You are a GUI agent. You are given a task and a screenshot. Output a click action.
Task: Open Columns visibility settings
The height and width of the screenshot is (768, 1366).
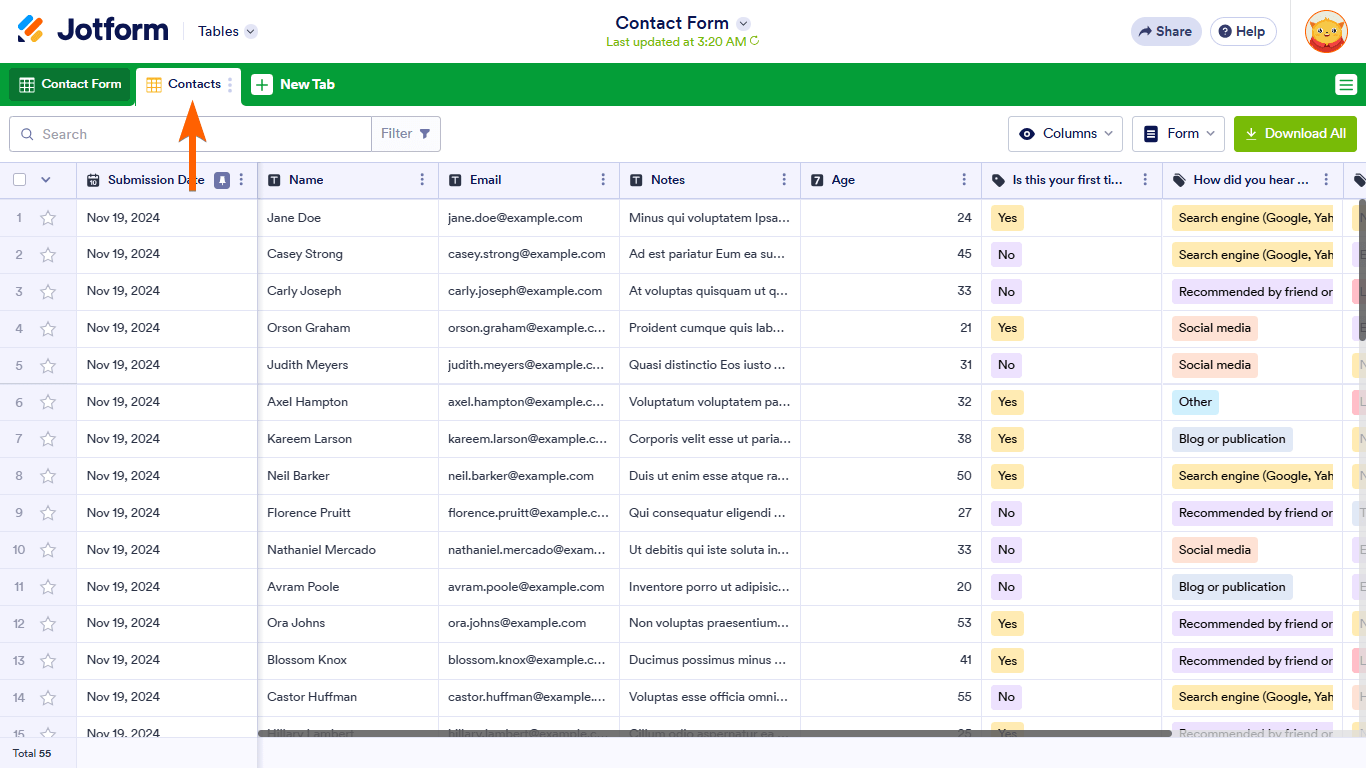click(x=1065, y=134)
